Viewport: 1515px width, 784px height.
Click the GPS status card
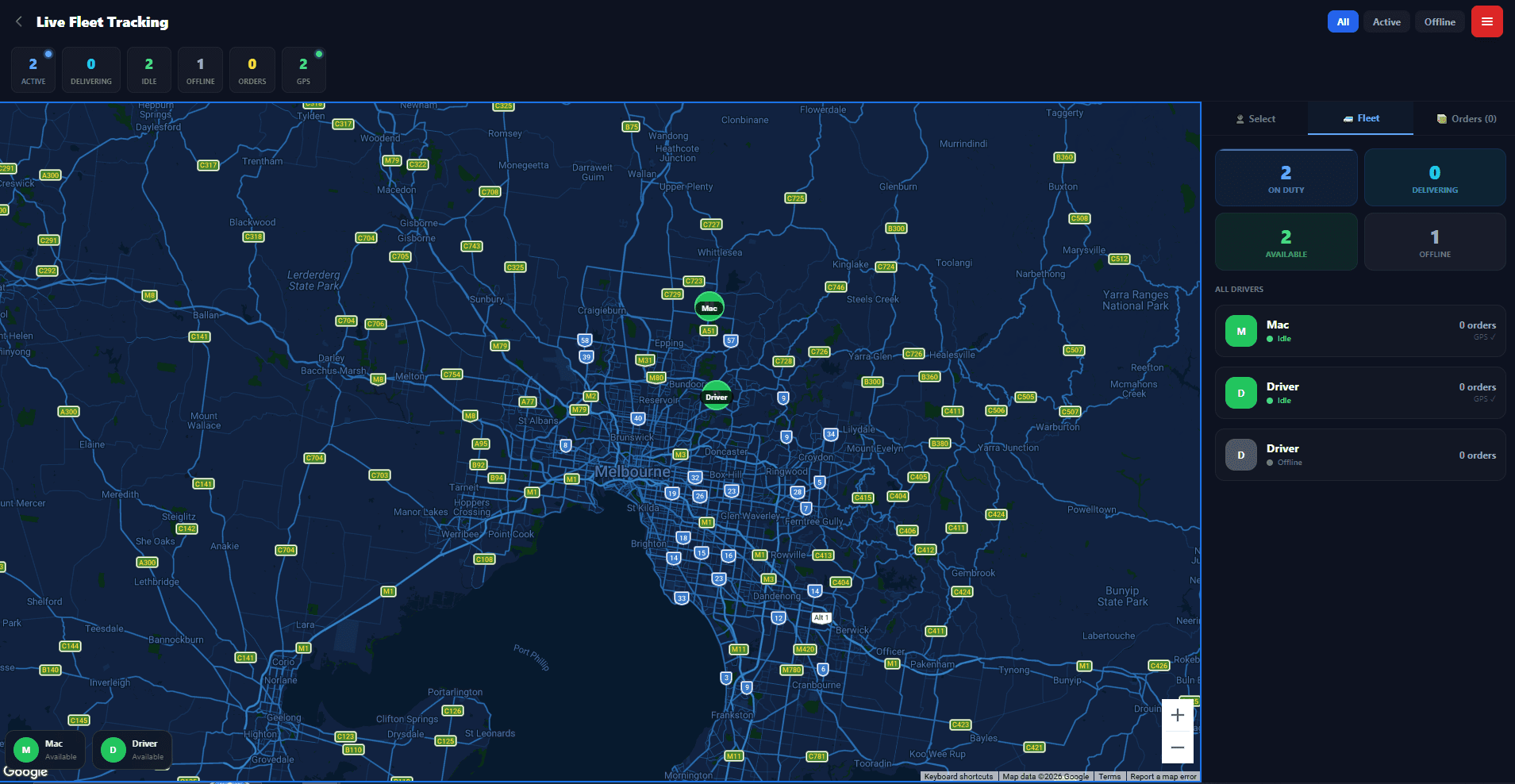[x=303, y=69]
